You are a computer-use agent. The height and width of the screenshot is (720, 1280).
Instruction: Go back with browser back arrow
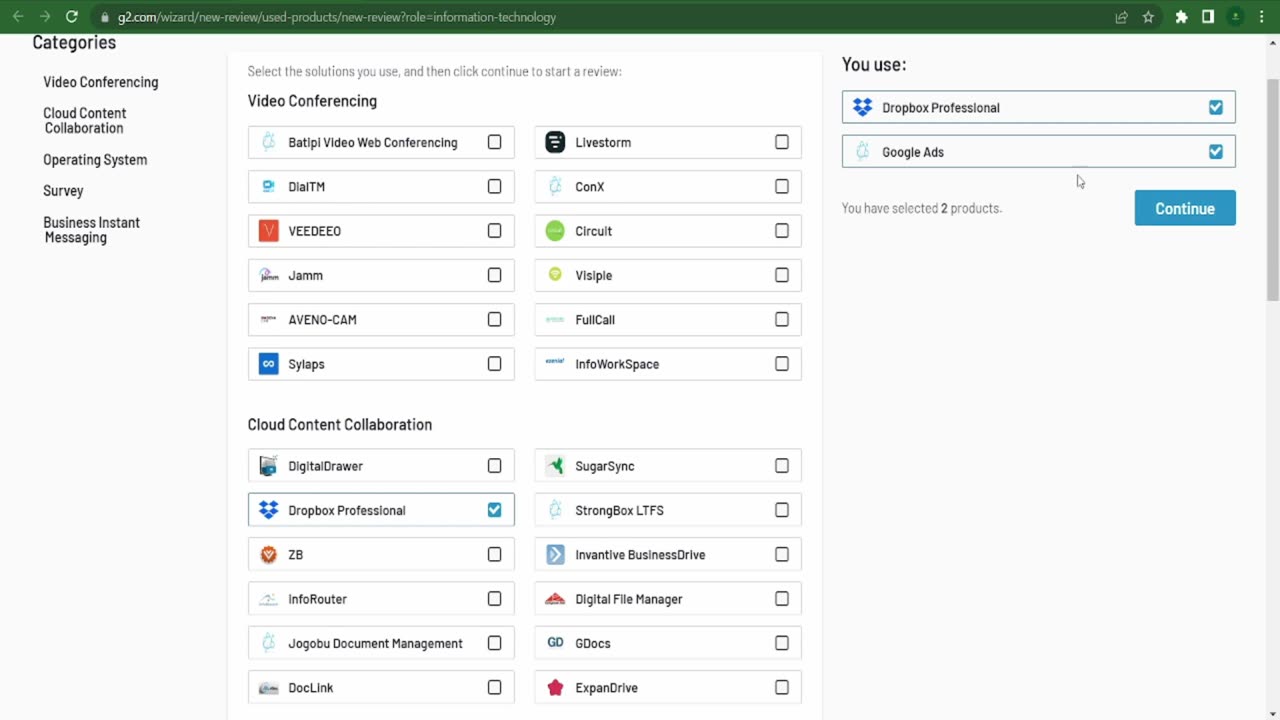(x=17, y=17)
